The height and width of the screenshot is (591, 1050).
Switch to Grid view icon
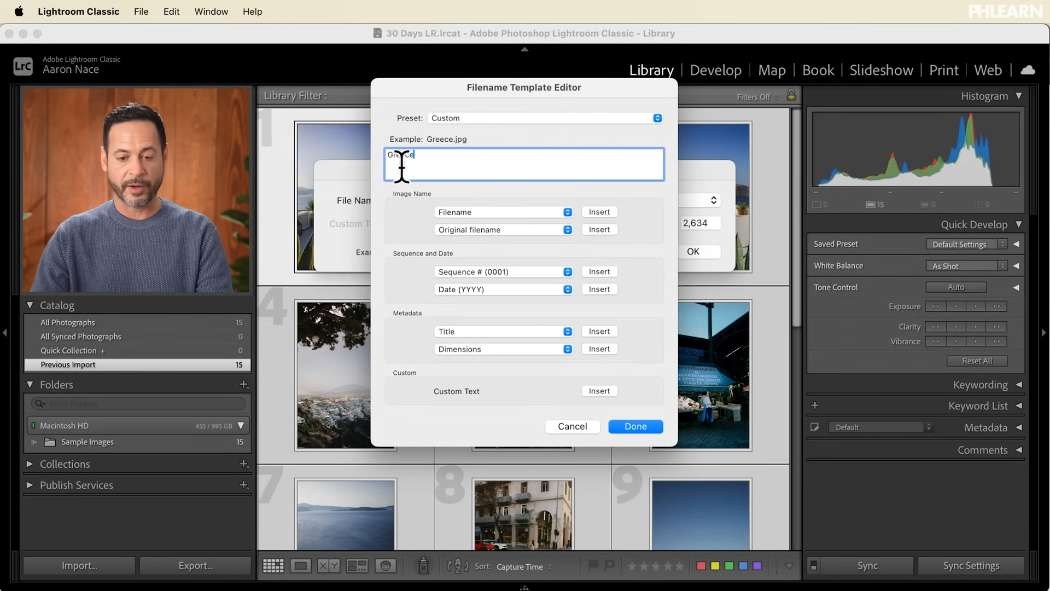(x=273, y=566)
